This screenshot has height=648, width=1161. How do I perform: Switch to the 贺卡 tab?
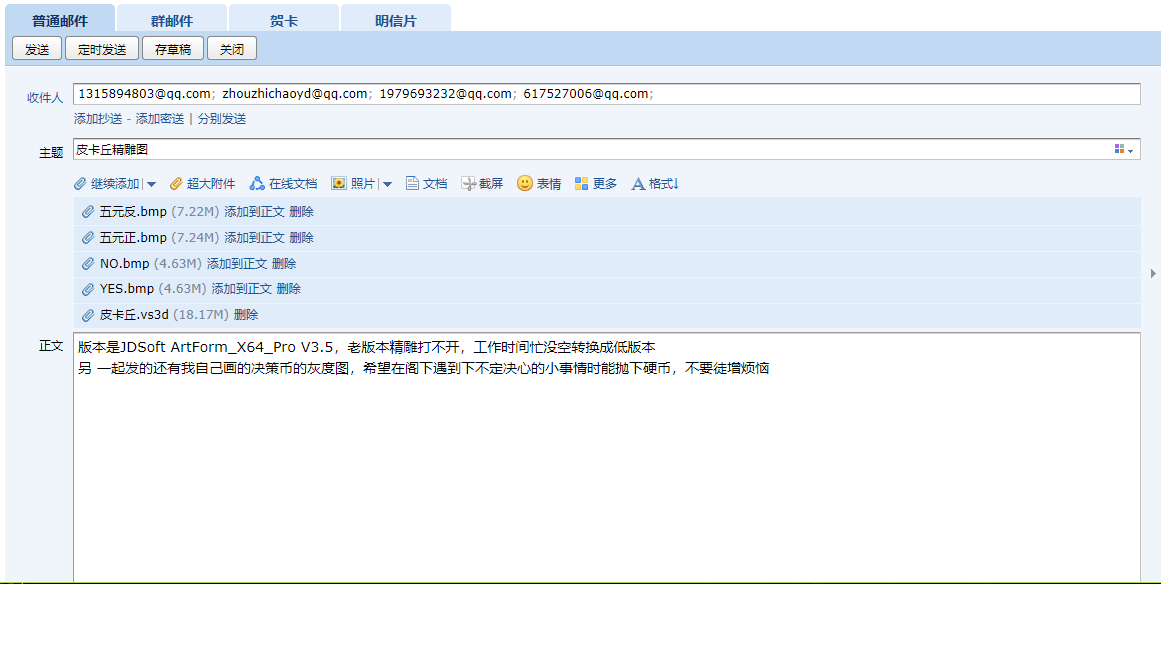tap(284, 19)
